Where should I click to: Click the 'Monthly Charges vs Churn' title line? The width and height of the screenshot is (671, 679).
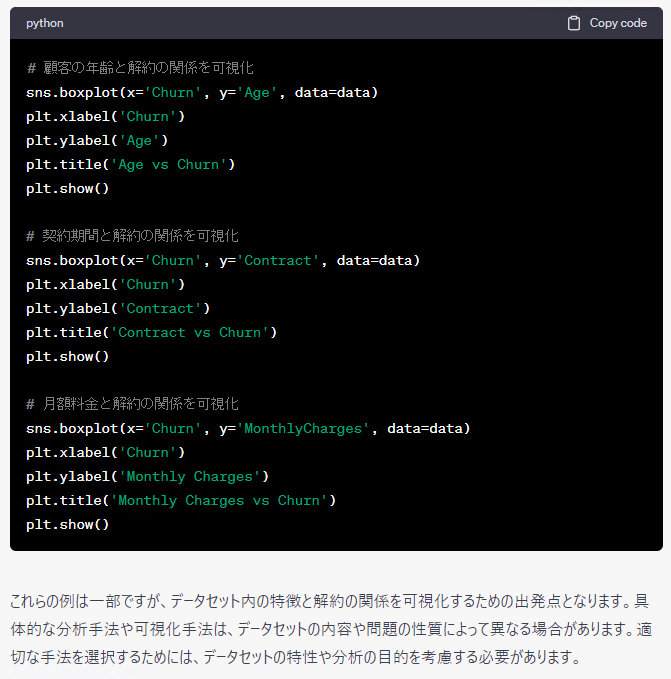click(181, 500)
